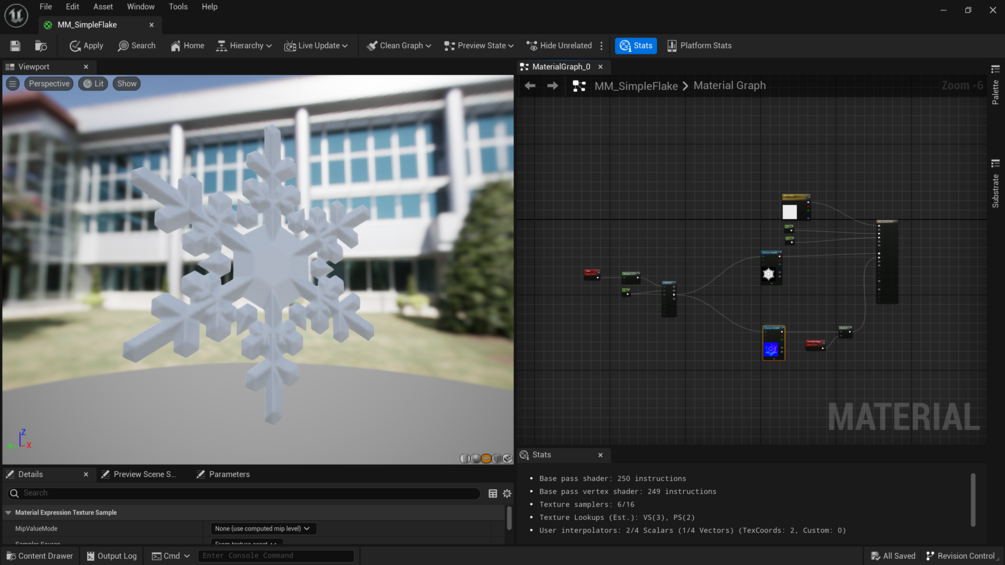Save the material with the floppy disk icon
Screen dimensions: 1005x565
(15, 45)
